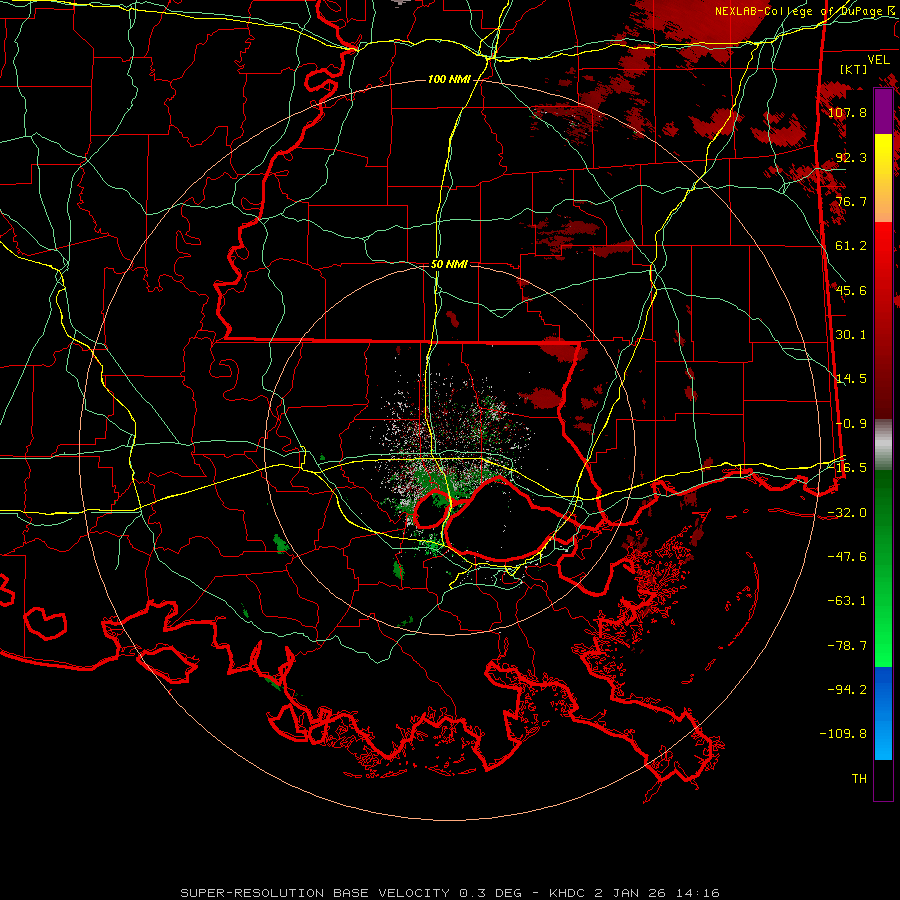
Task: Click the -109.8 velocity scale value
Action: (x=843, y=734)
